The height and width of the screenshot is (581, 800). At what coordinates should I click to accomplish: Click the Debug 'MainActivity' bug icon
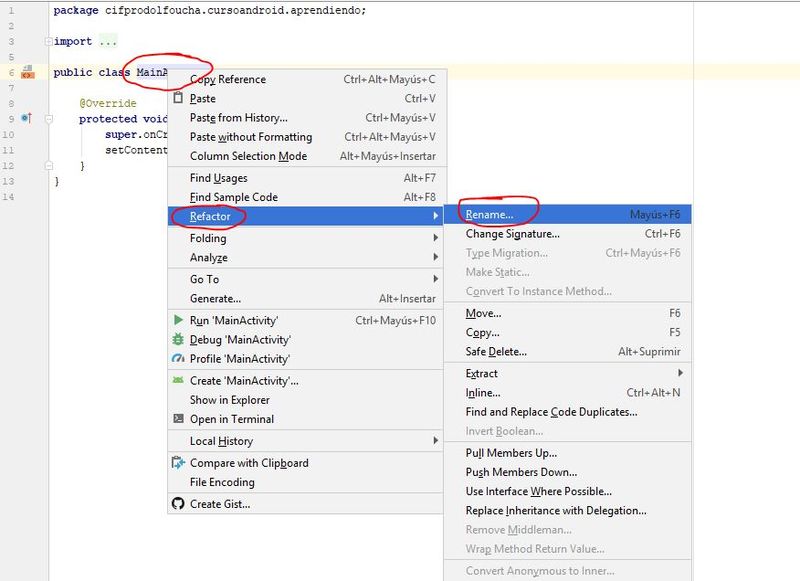pos(178,339)
